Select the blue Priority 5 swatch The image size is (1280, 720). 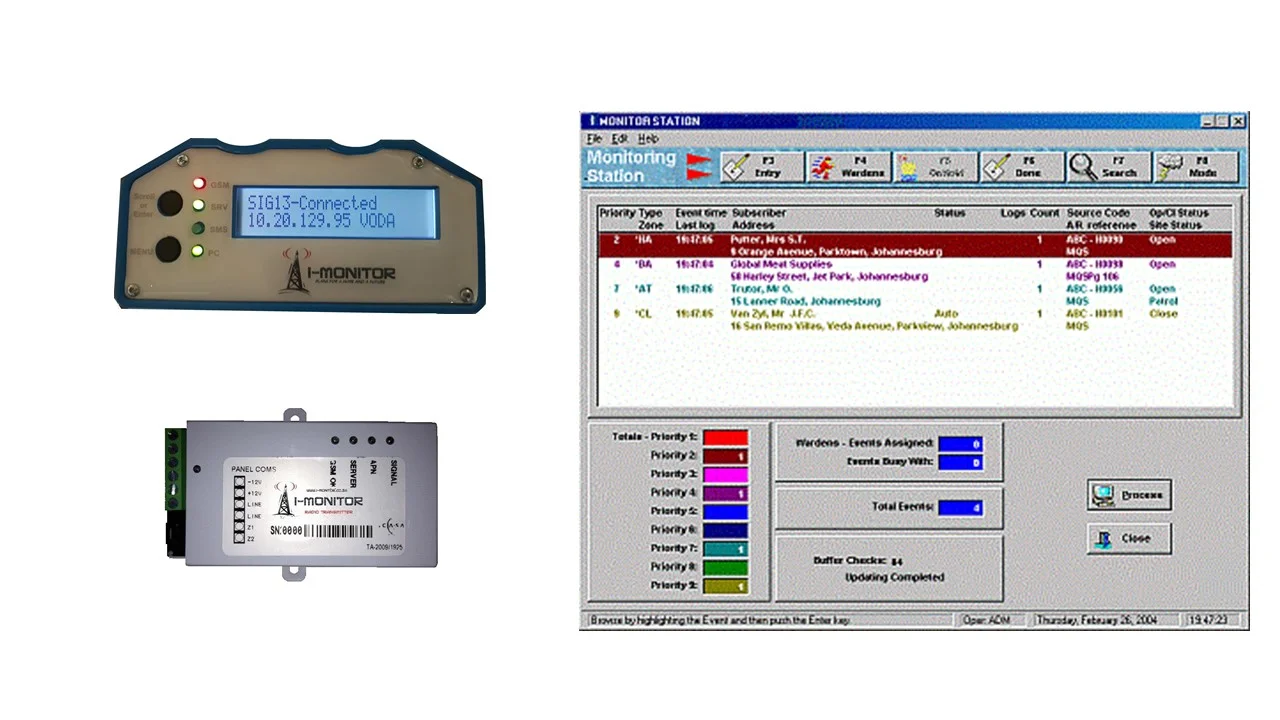[x=725, y=511]
